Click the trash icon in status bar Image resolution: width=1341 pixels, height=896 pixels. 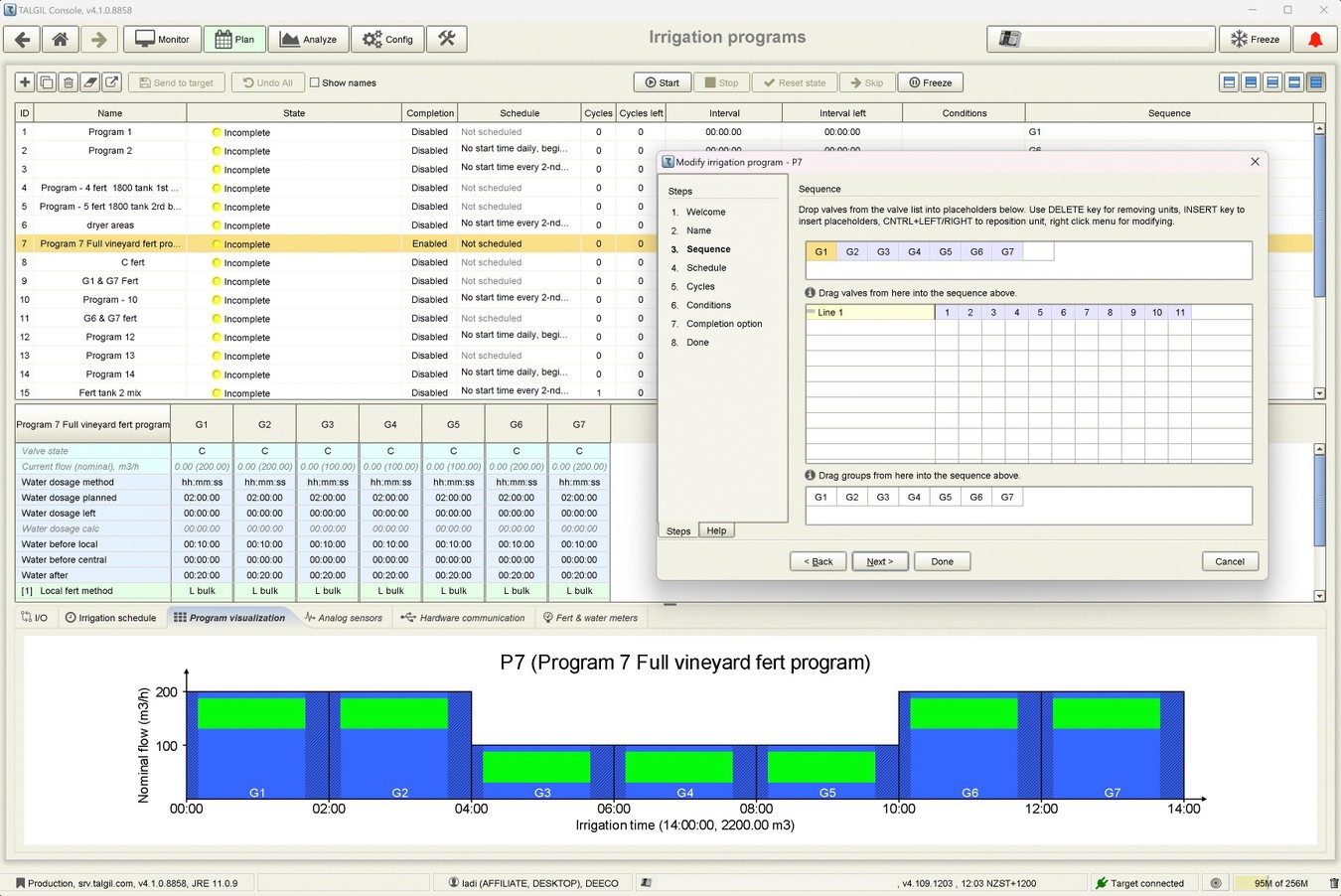tap(1333, 883)
